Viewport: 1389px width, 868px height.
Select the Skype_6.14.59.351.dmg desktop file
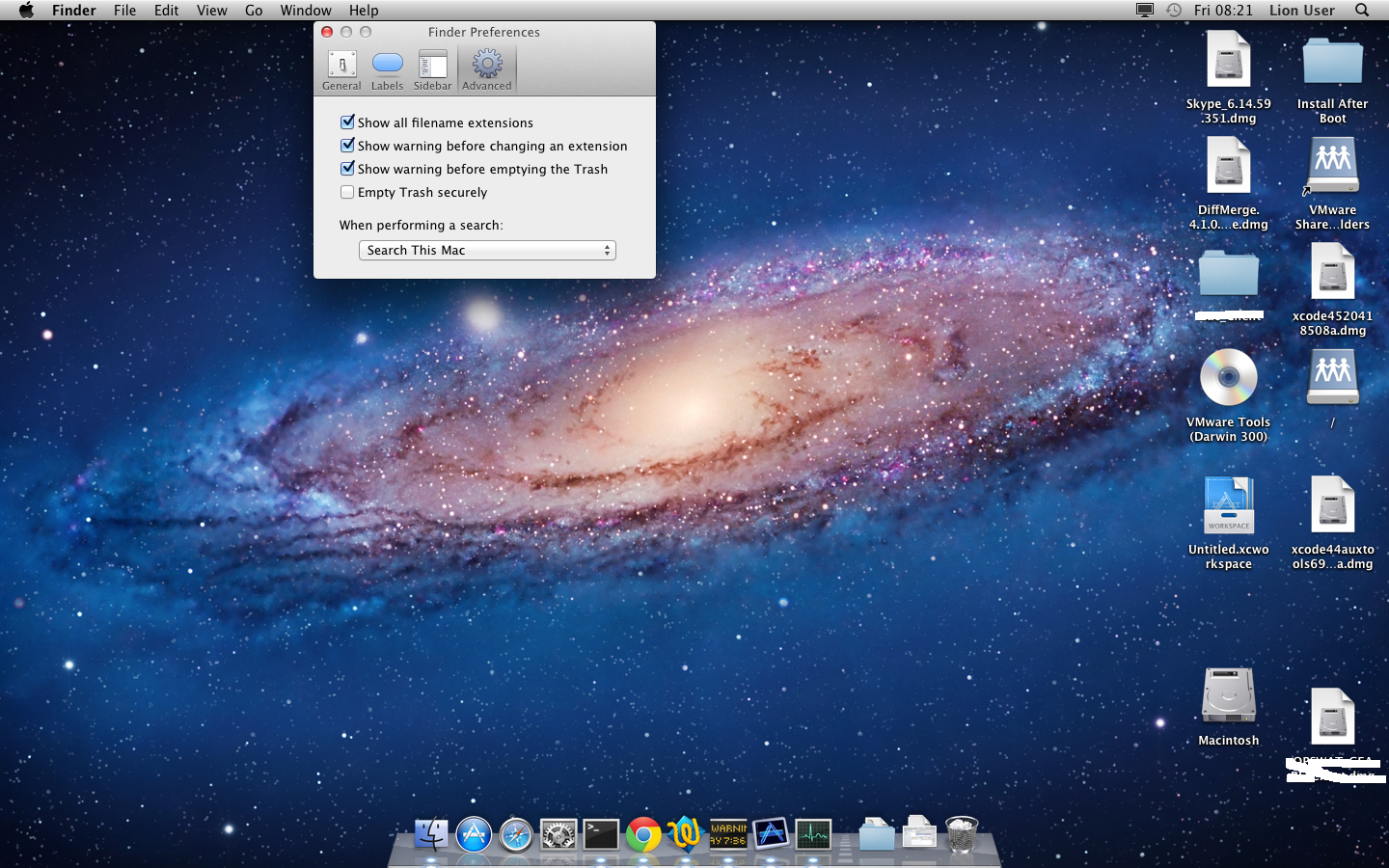tap(1229, 60)
